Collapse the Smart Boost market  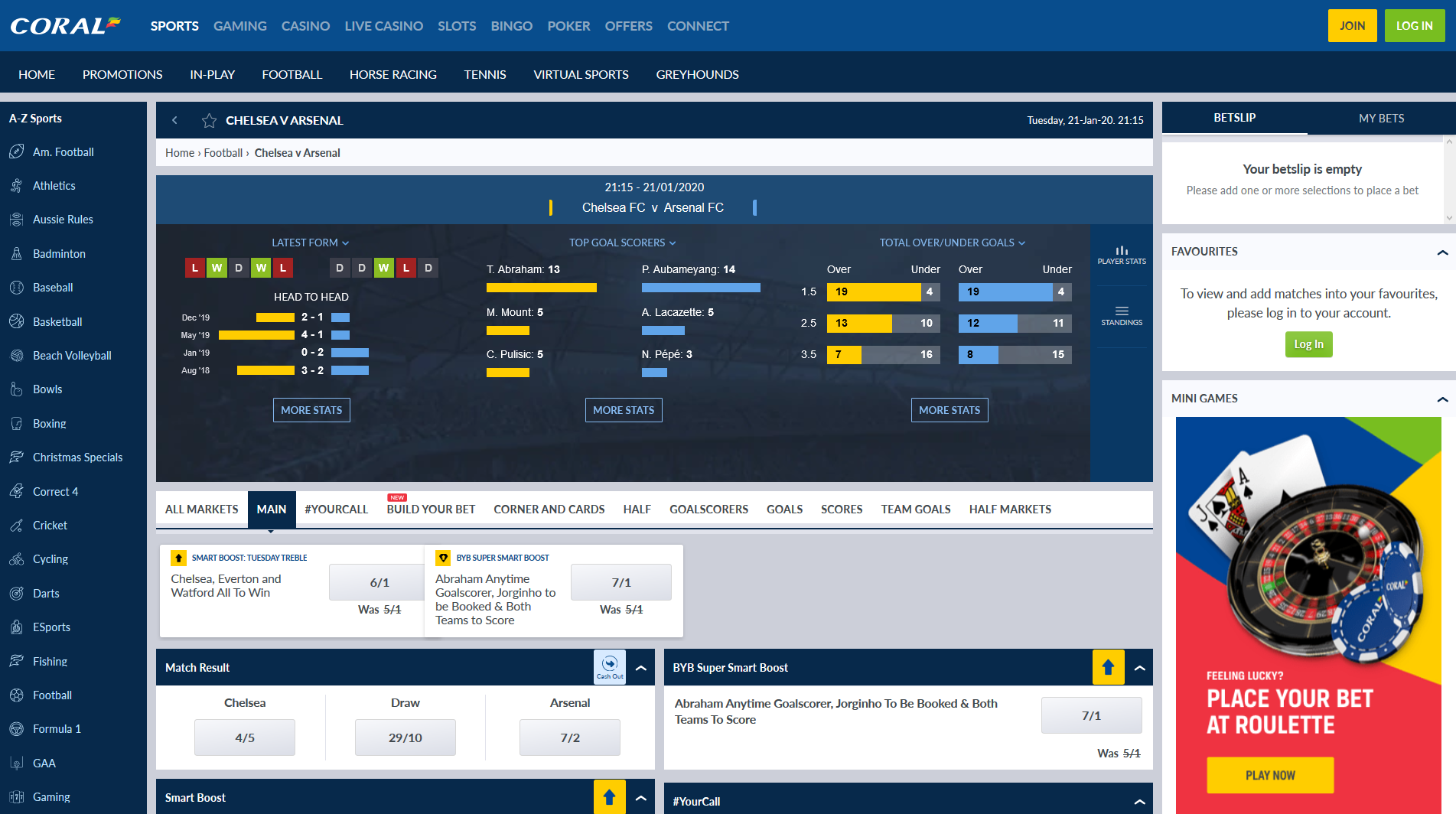coord(641,798)
